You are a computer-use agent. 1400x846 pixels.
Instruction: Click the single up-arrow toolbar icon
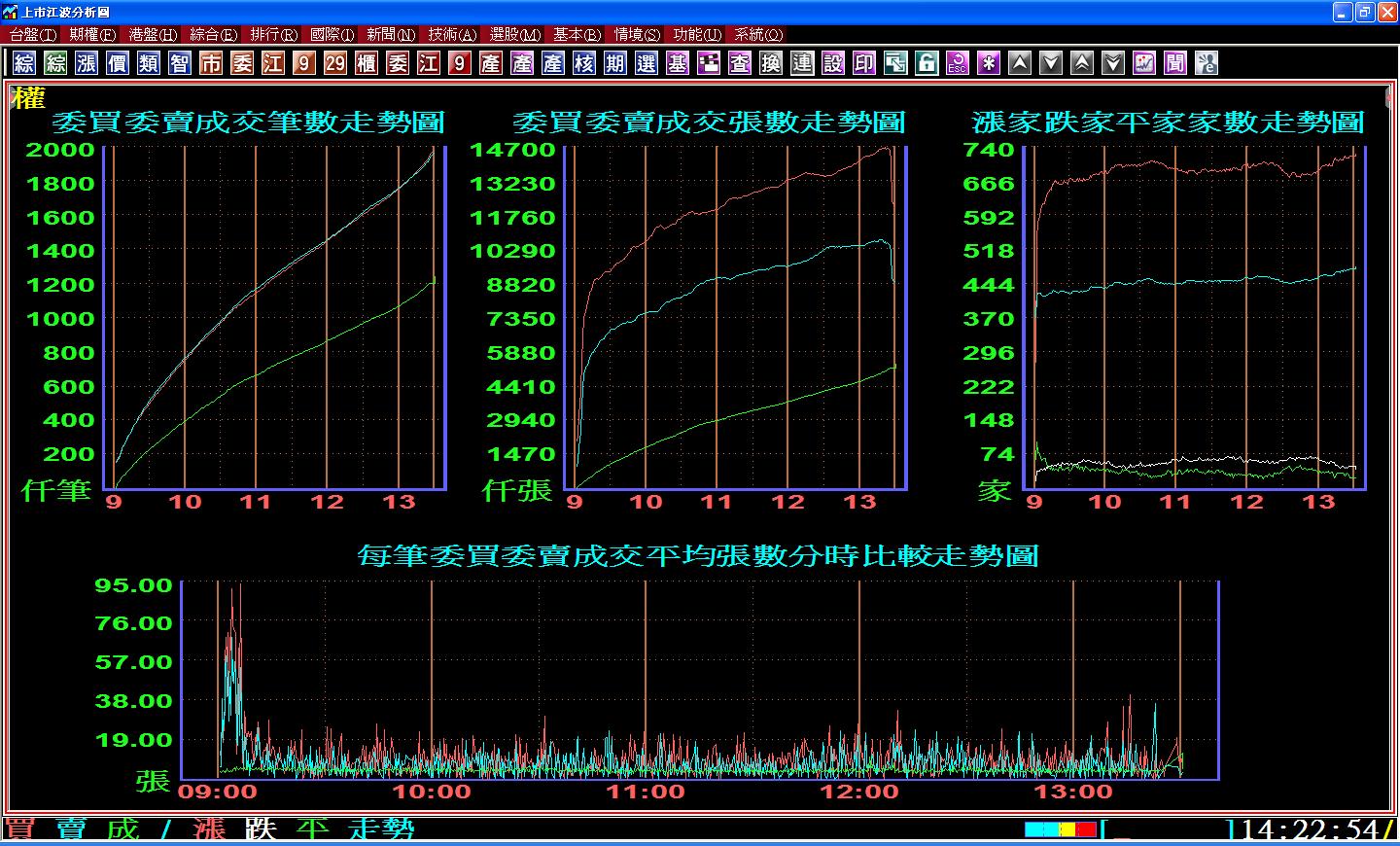pyautogui.click(x=1020, y=63)
